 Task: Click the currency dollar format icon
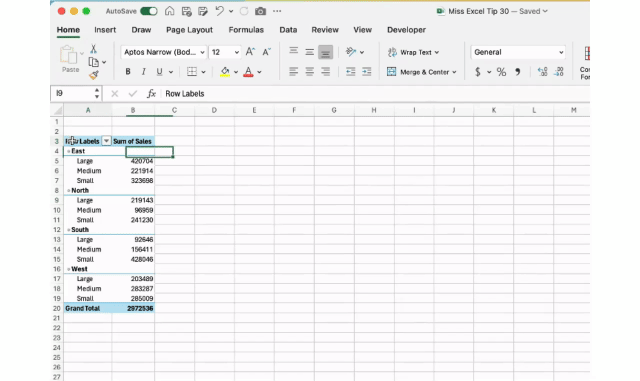pos(478,72)
